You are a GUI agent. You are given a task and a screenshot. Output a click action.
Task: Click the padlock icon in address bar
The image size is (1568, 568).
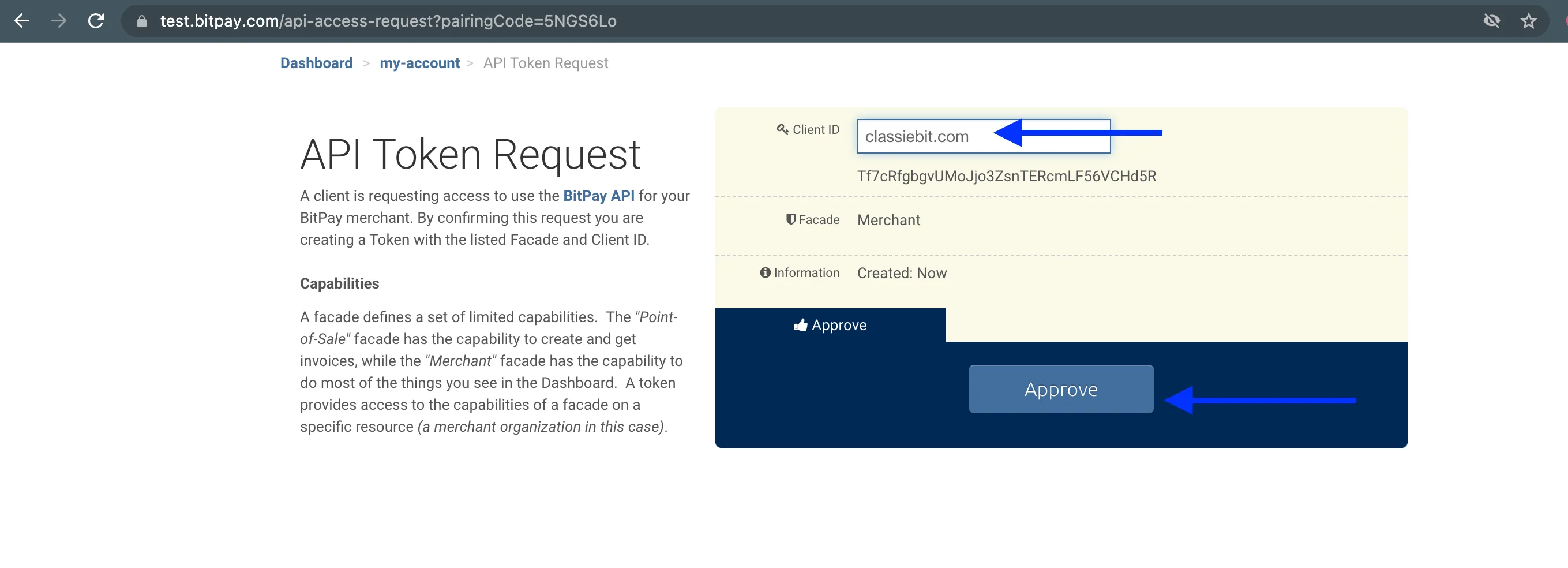[141, 21]
